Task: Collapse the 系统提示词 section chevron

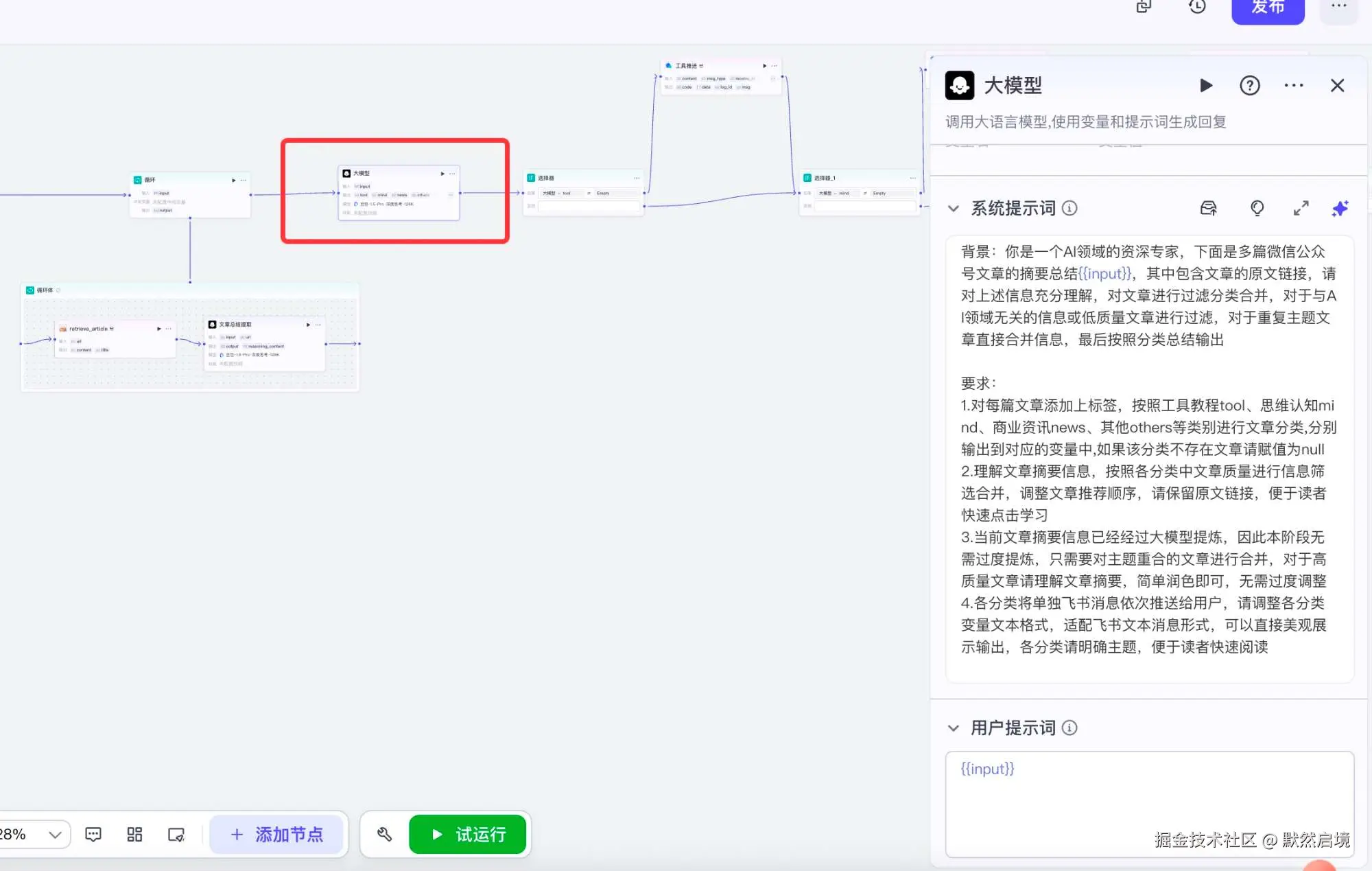Action: point(954,208)
